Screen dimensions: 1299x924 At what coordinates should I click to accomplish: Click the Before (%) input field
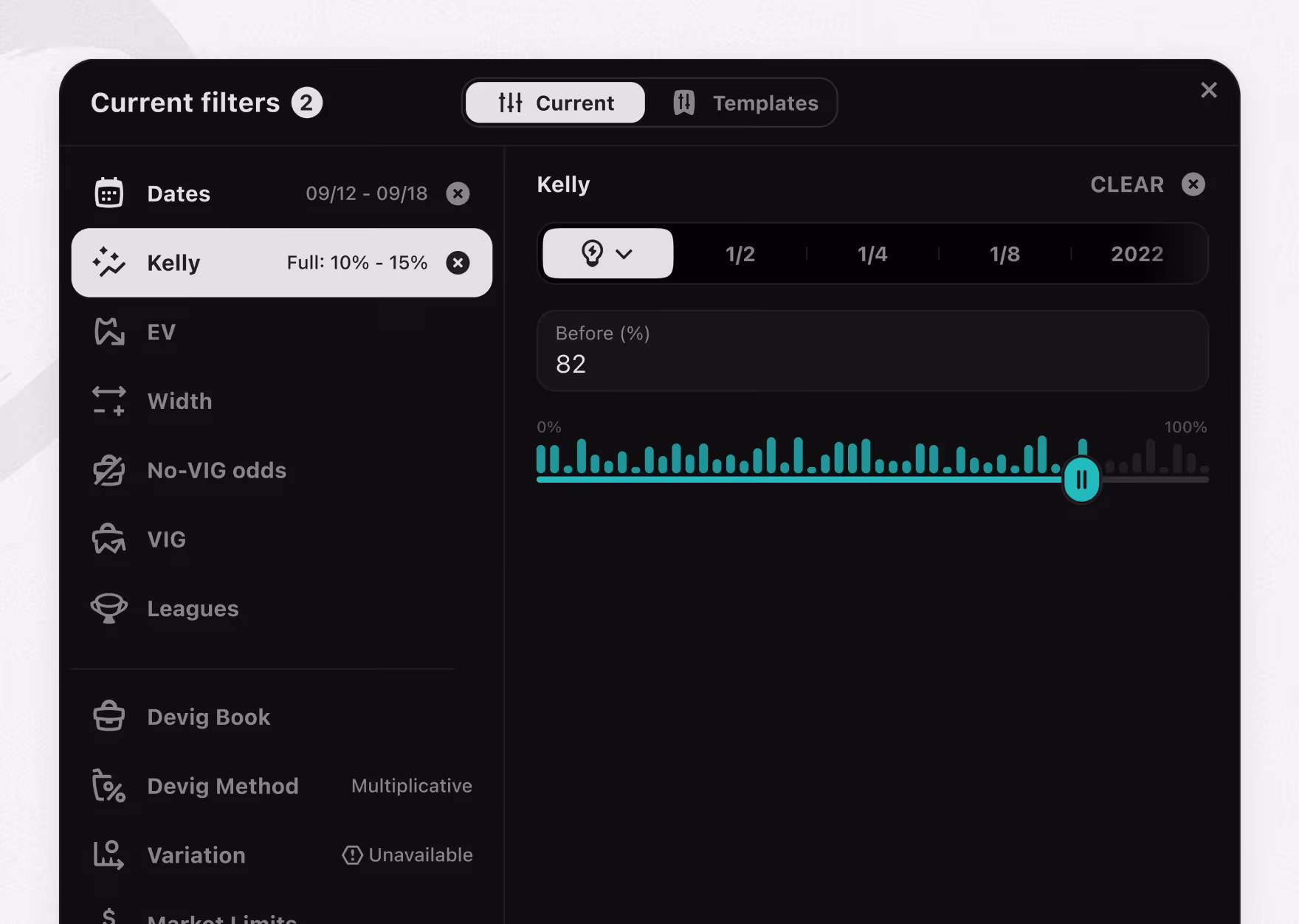(x=872, y=351)
